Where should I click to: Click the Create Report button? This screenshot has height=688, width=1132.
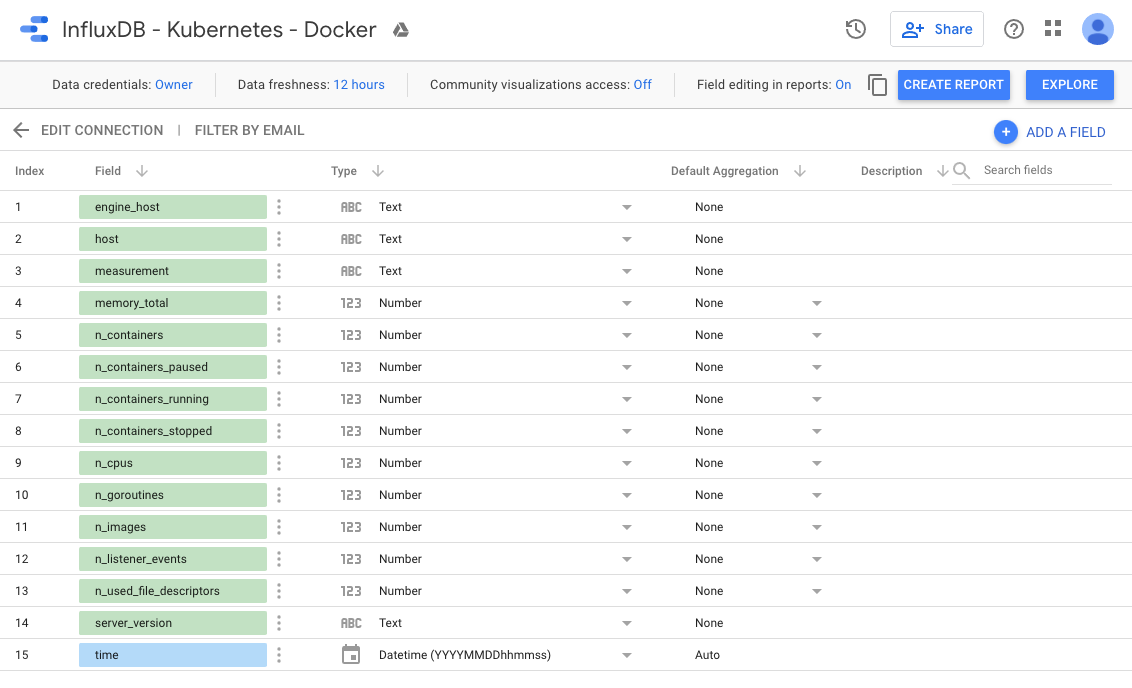953,84
